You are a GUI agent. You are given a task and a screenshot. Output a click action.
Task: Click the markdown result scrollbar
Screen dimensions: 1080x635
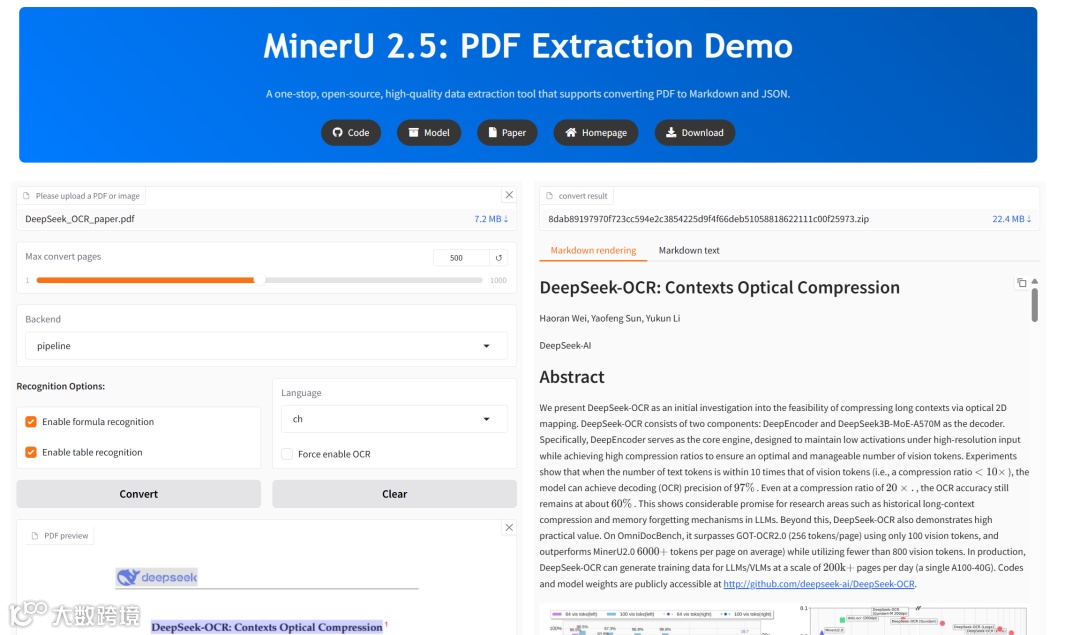(1035, 304)
